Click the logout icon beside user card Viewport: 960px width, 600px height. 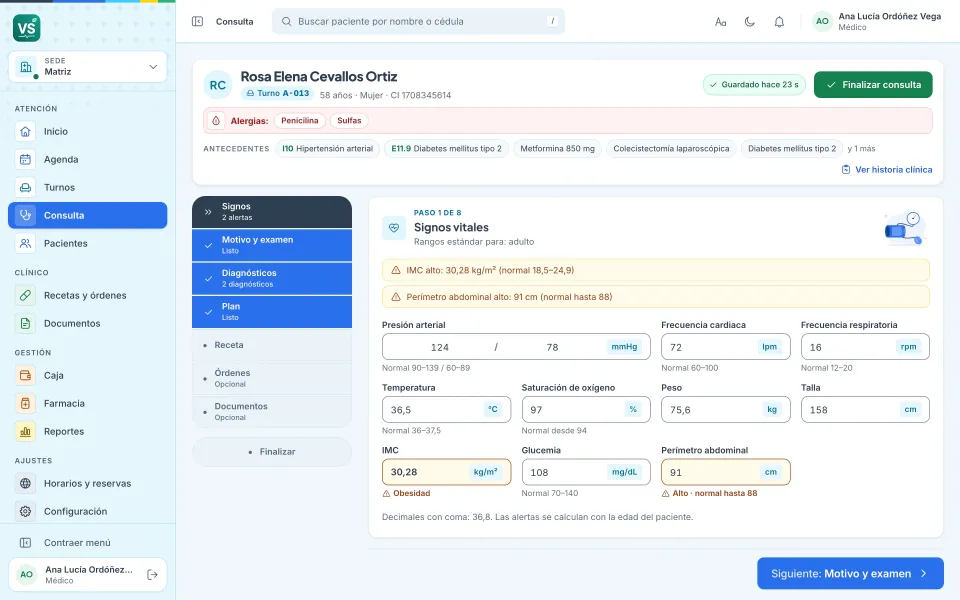[x=152, y=574]
